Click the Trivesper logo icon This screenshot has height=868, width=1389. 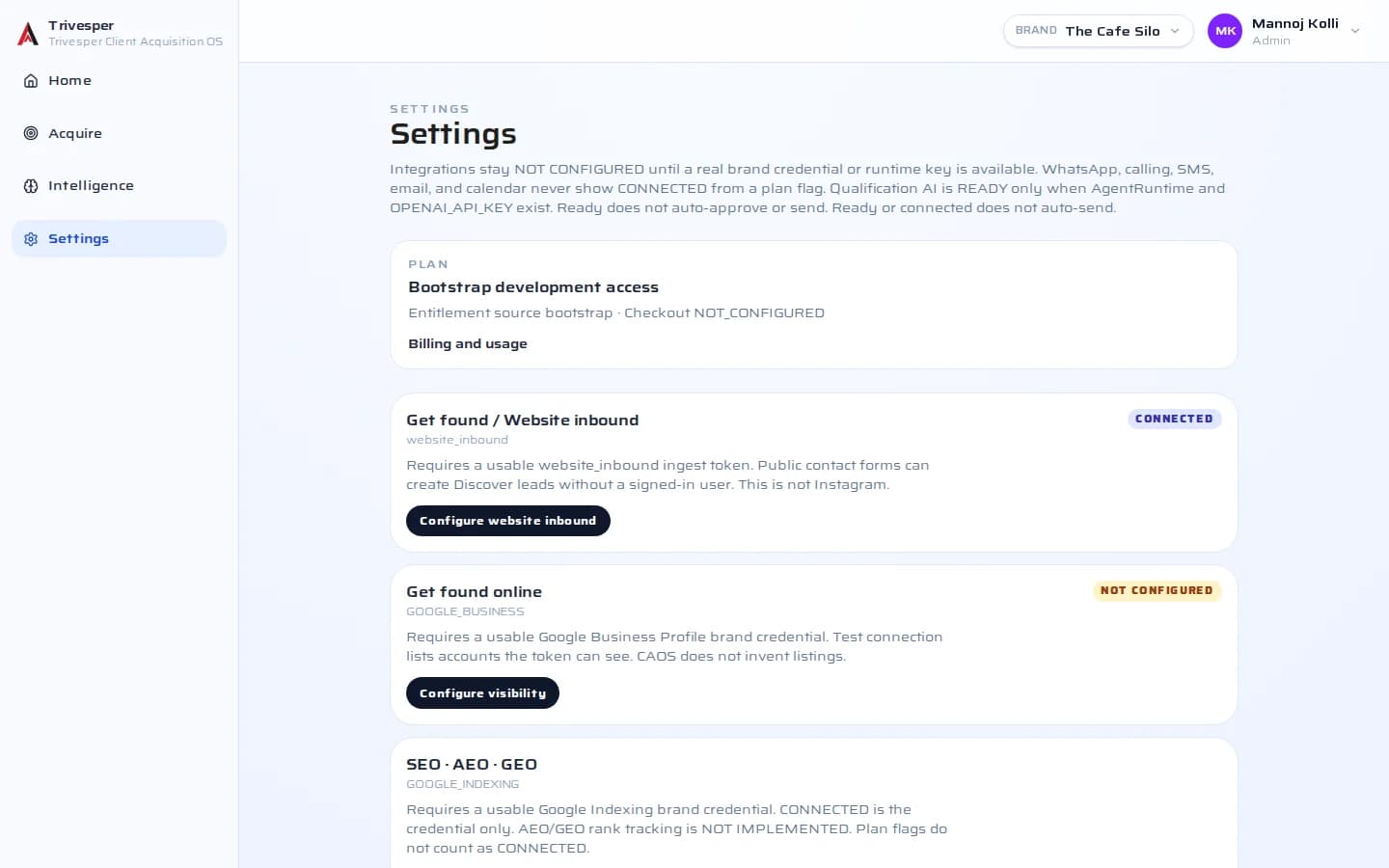(x=28, y=34)
